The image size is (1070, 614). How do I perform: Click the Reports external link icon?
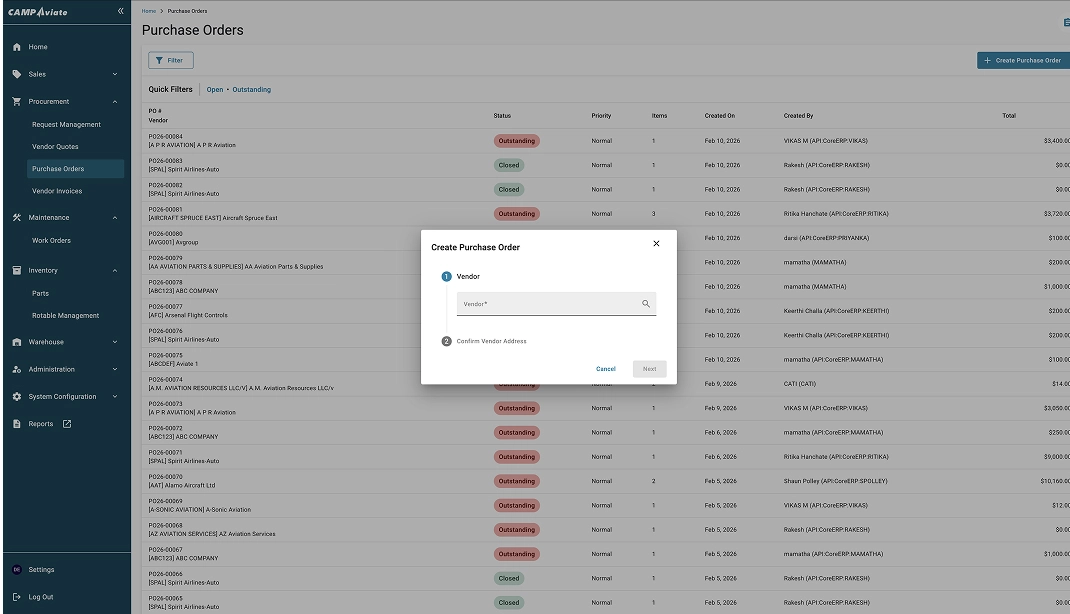67,424
